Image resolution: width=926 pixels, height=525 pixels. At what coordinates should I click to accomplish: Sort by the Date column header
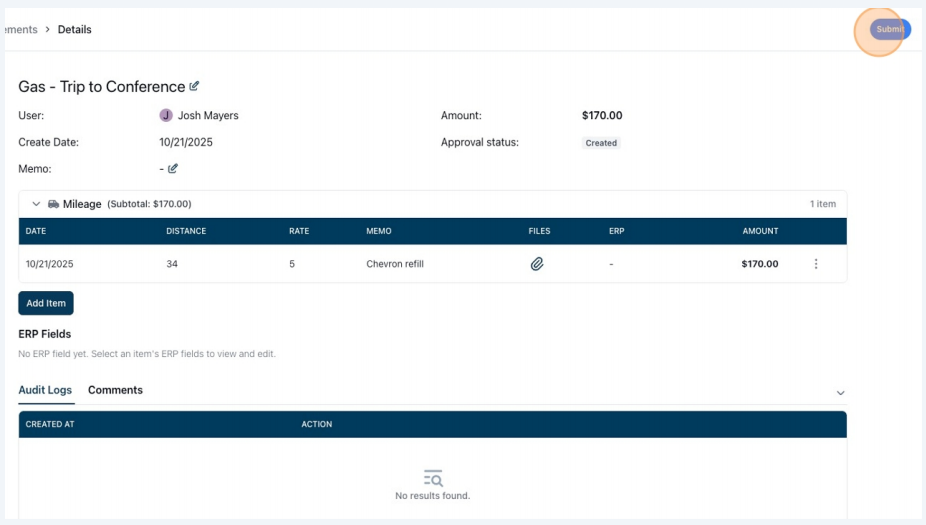point(36,231)
